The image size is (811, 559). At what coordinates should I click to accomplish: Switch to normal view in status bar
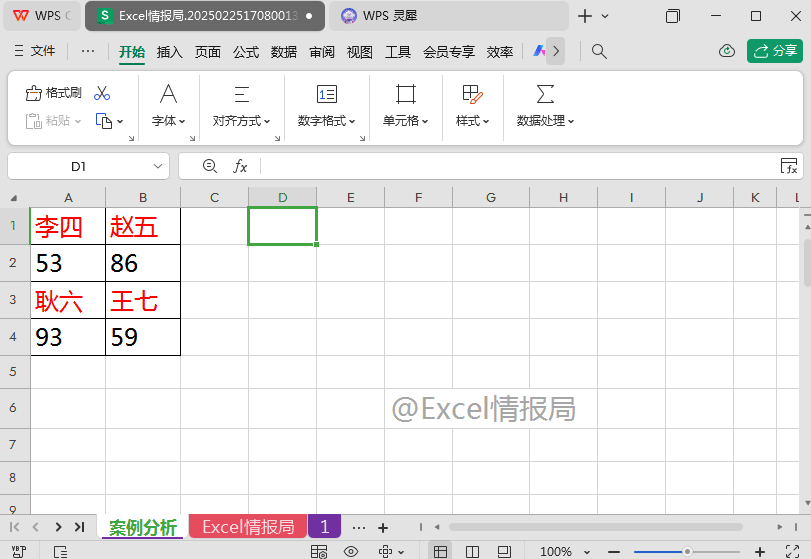click(440, 551)
